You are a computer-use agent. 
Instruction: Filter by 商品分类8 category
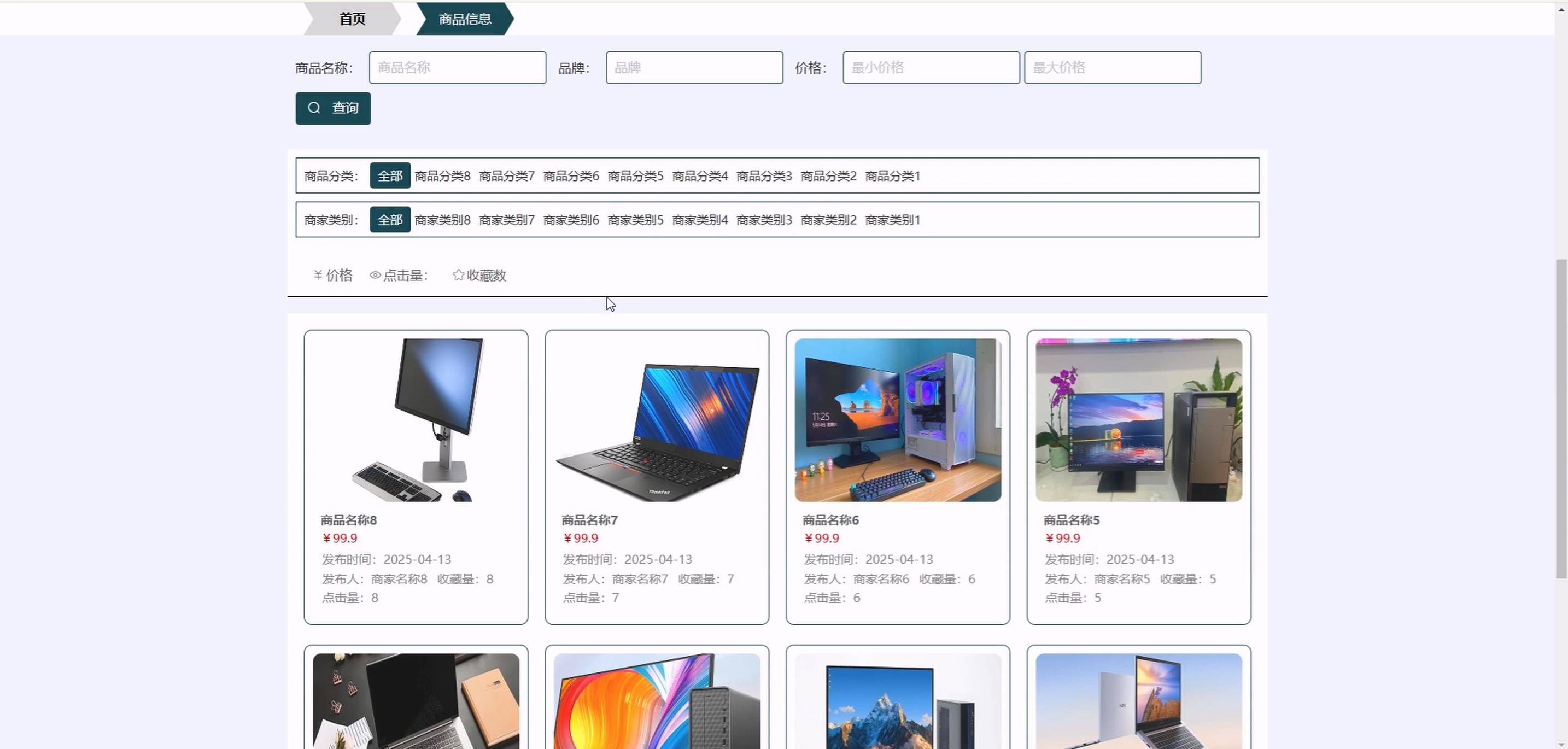click(442, 176)
